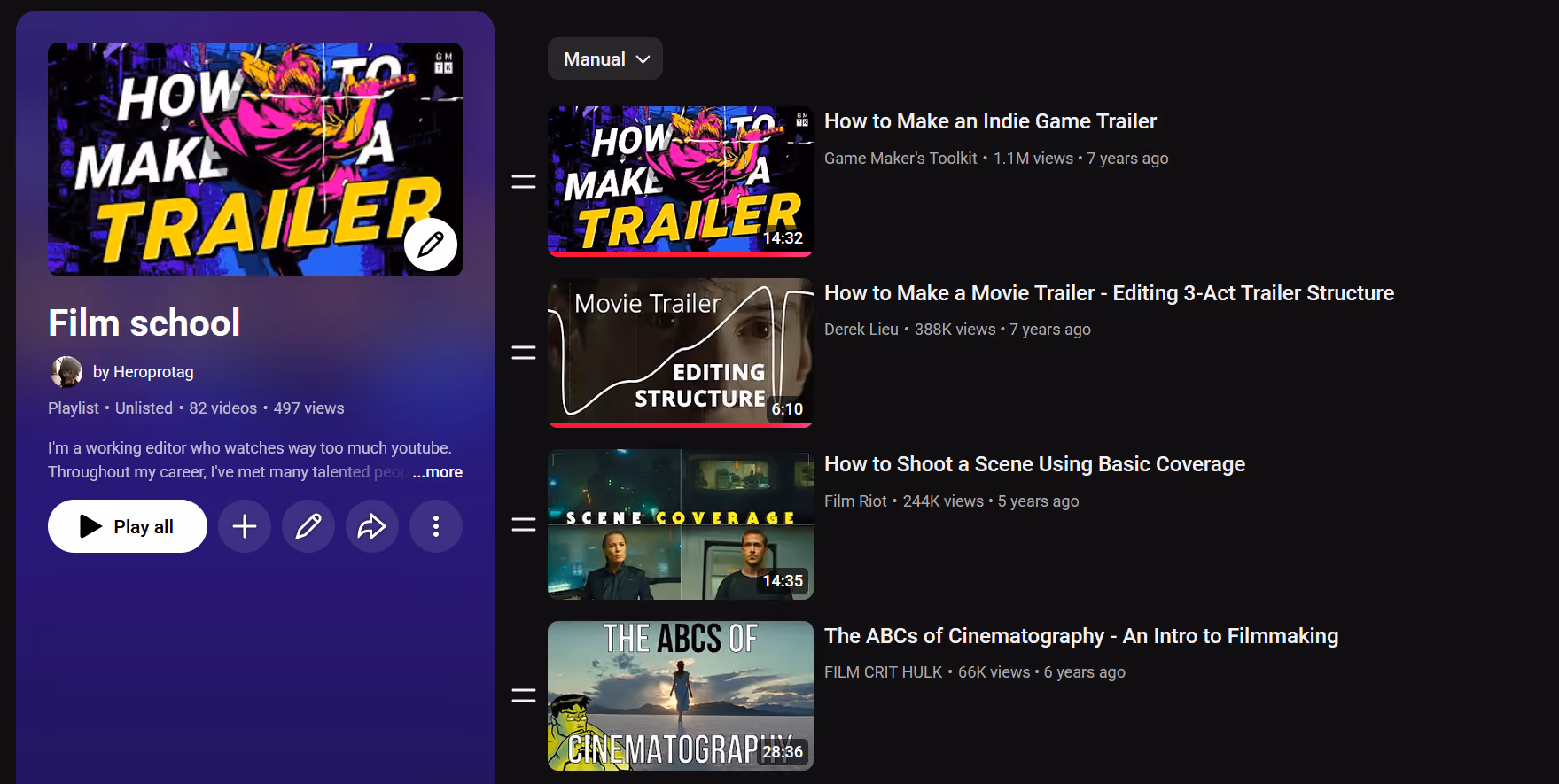Play the ABCs of Cinematography thumbnail

(681, 695)
